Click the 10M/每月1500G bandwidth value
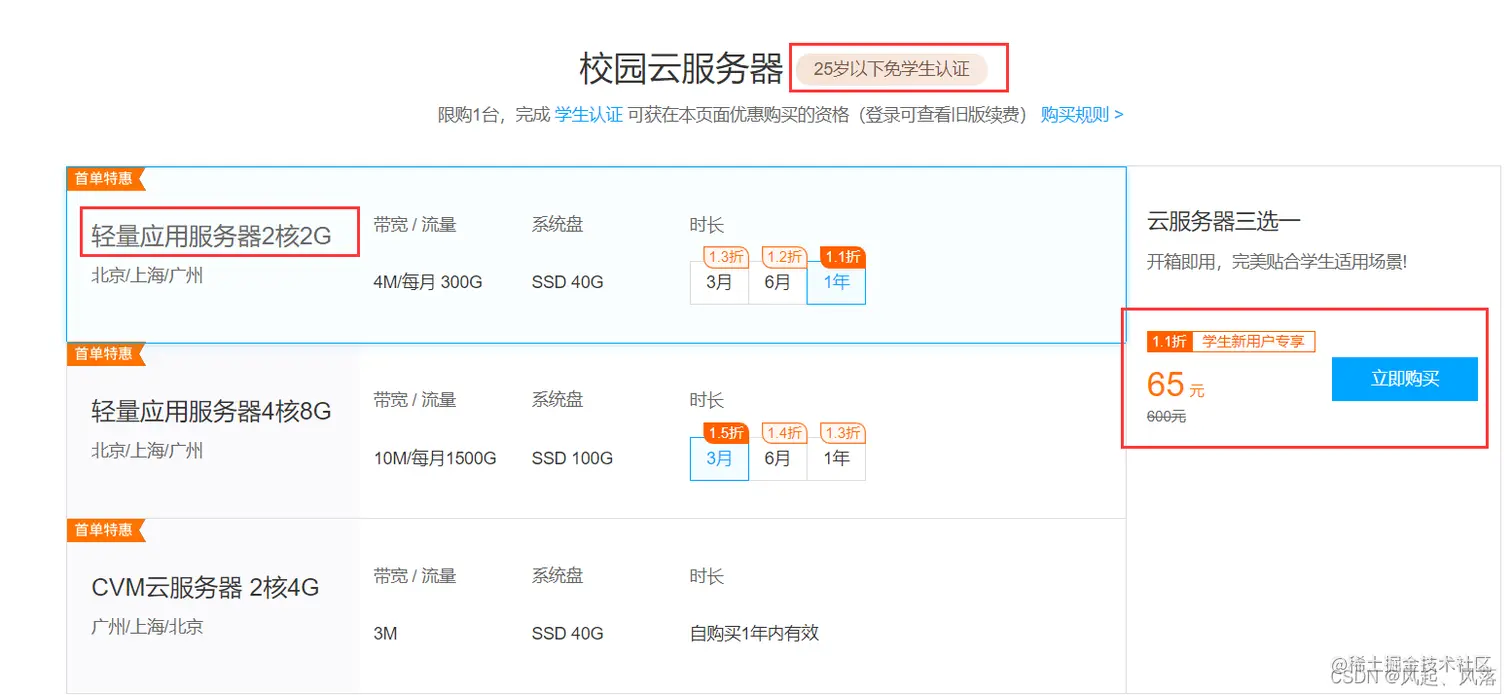 [x=435, y=458]
